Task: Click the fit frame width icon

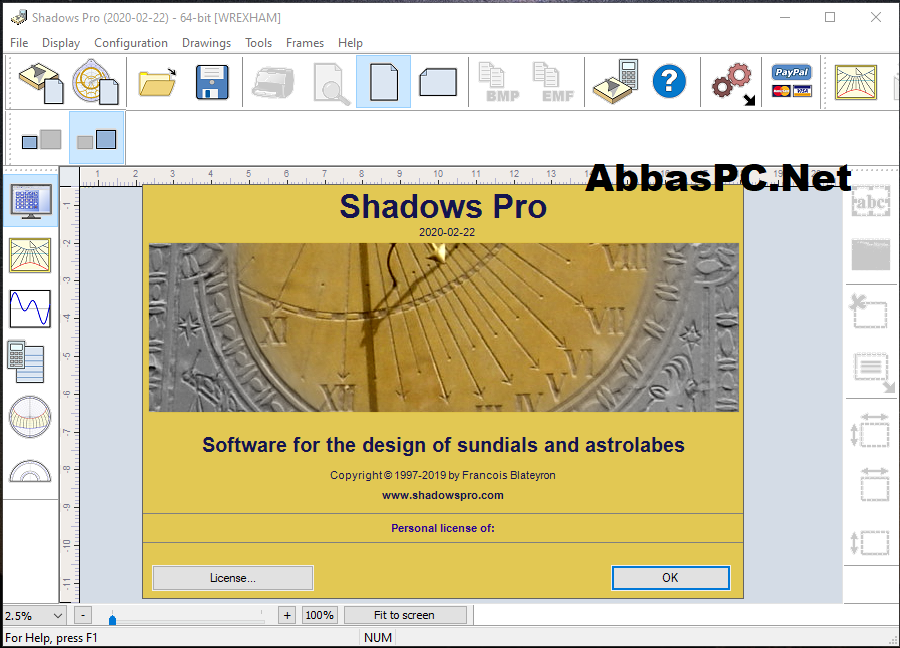Action: tap(874, 484)
